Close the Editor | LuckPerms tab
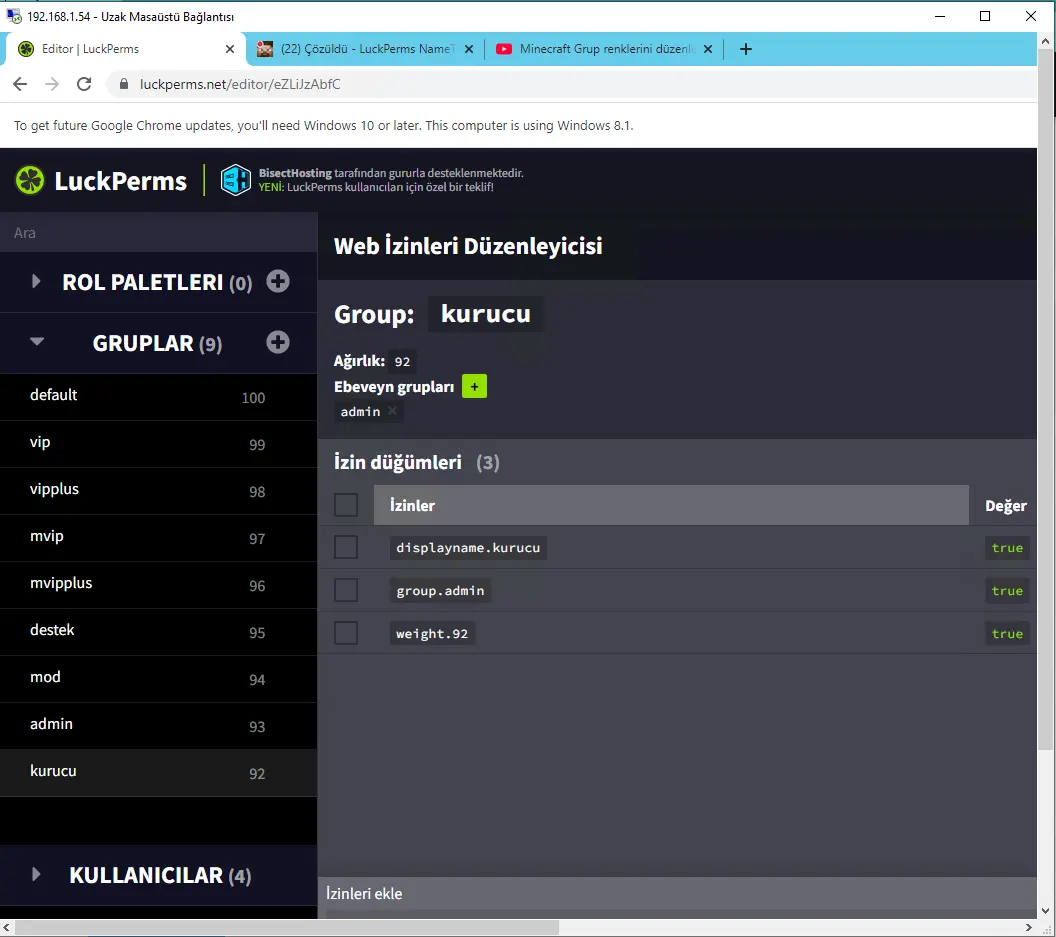1056x937 pixels. 230,49
